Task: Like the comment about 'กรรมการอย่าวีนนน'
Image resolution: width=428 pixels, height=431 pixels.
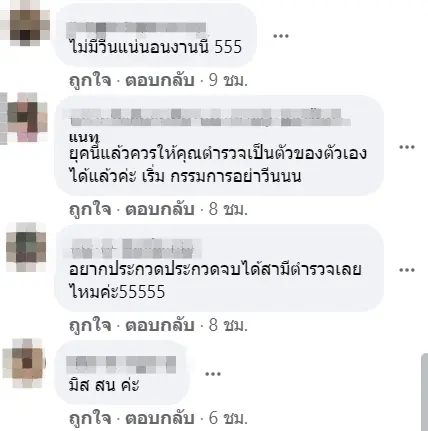Action: (90, 209)
